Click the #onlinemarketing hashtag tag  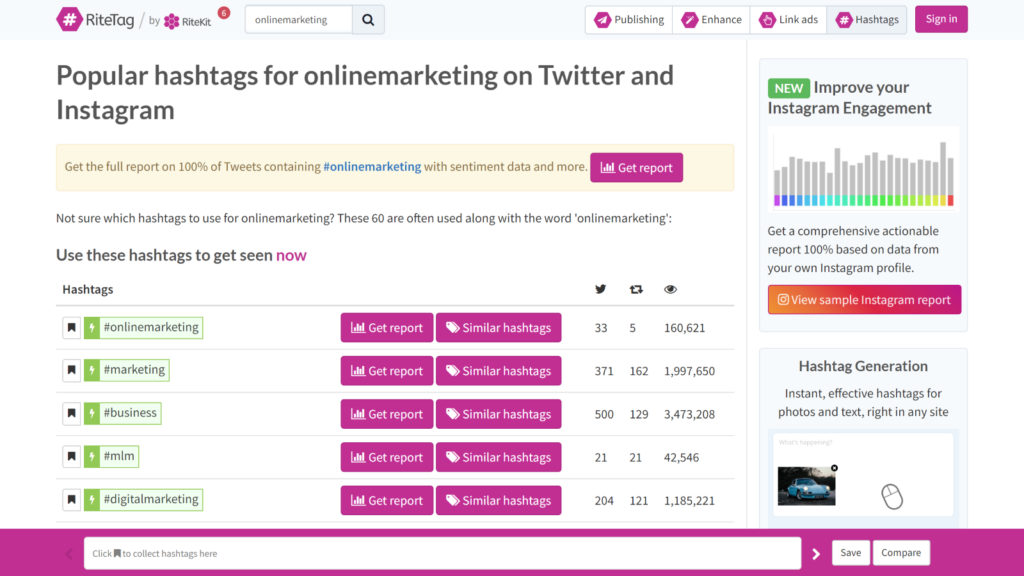[152, 327]
